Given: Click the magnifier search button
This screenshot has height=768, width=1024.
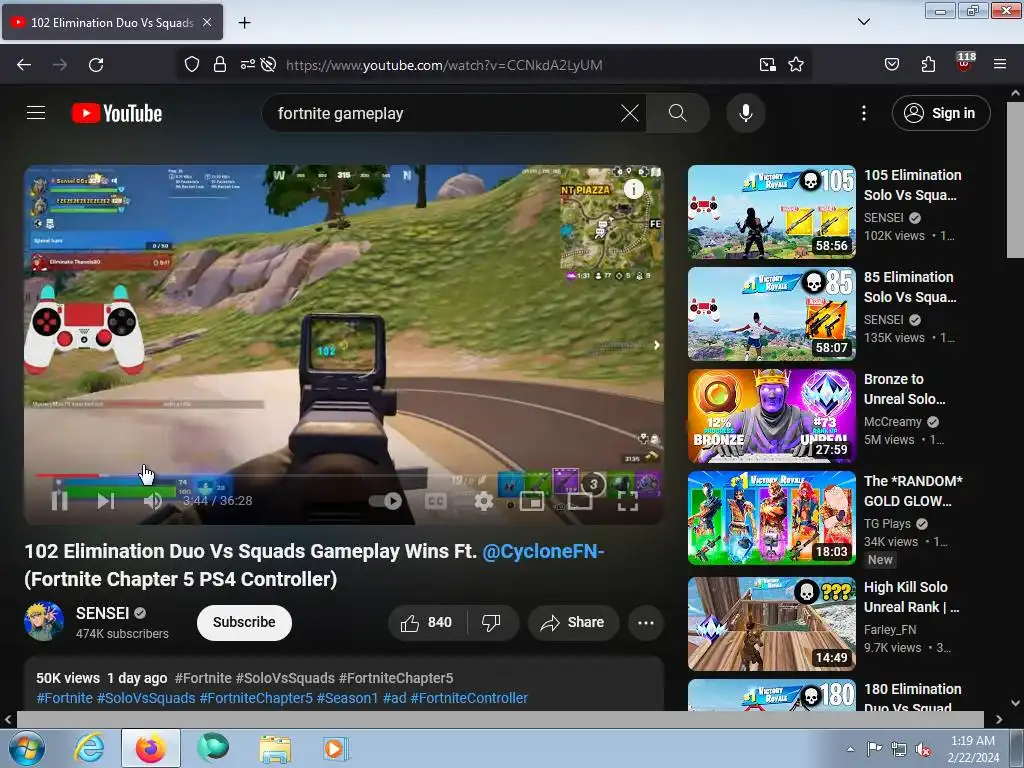Looking at the screenshot, I should click(677, 113).
